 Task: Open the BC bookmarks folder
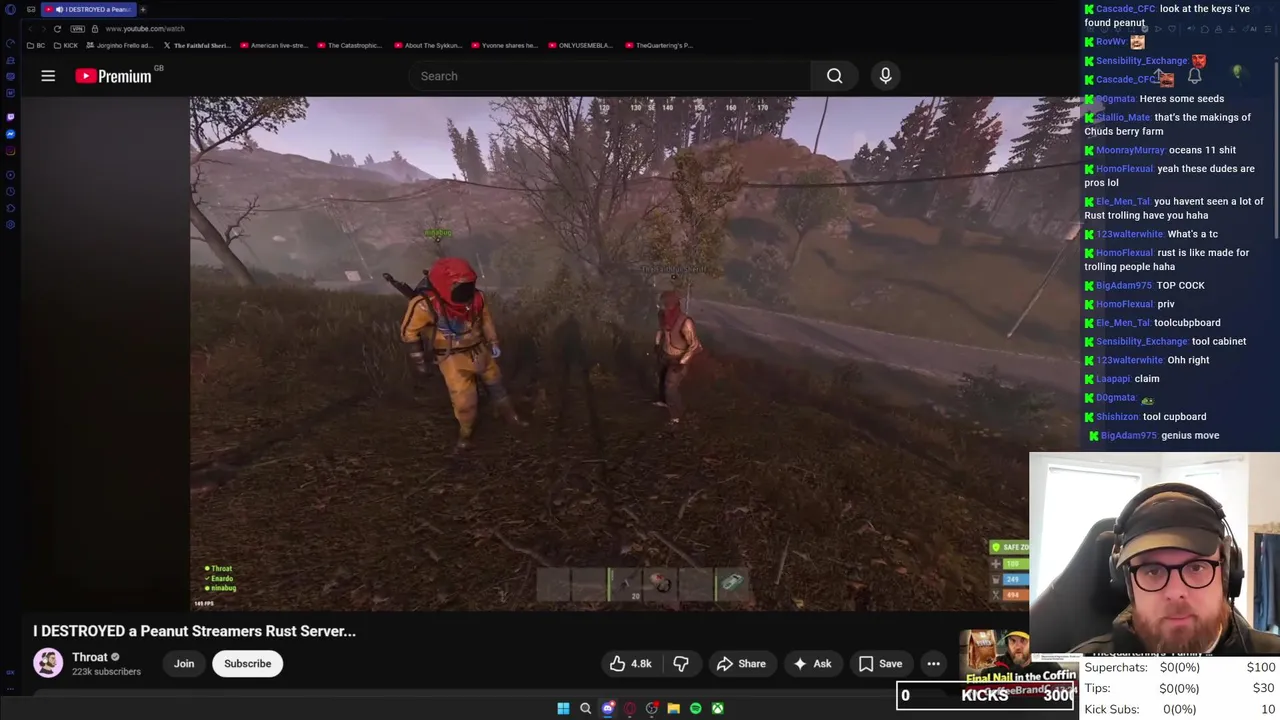click(35, 45)
